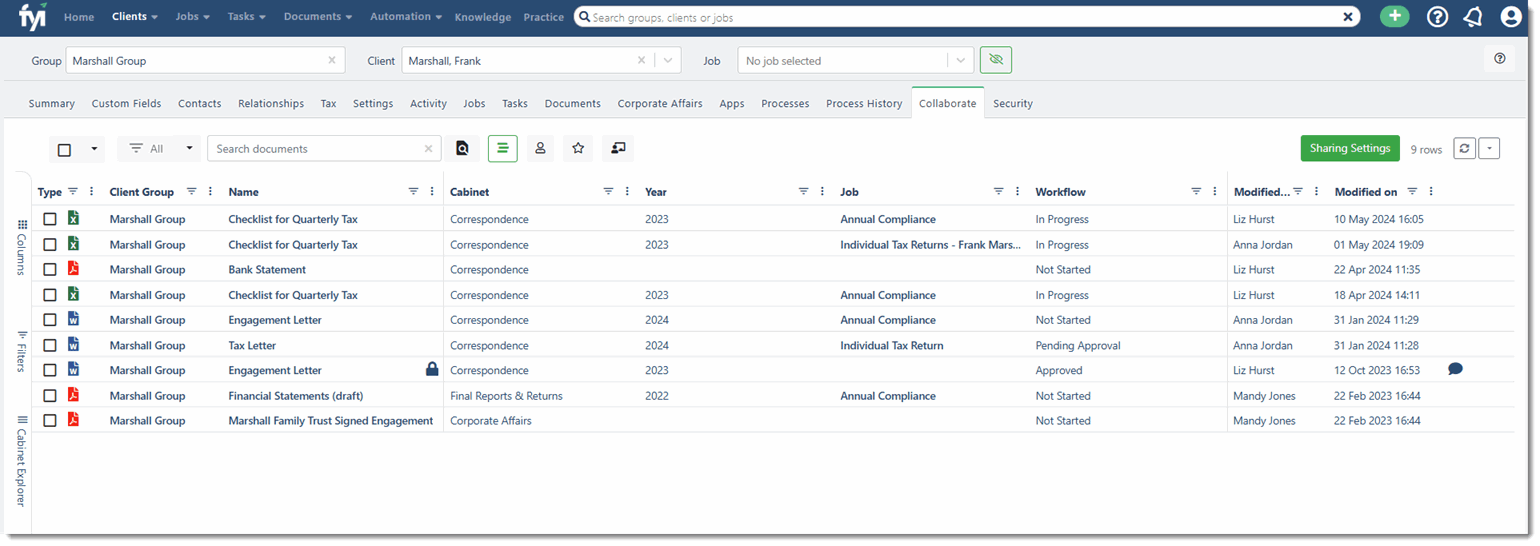Click the share-with-person icon in toolbar
This screenshot has width=1540, height=546.
(618, 148)
